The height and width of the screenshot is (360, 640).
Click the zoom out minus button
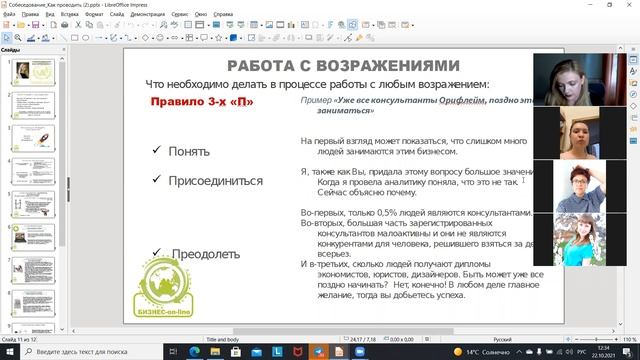[x=576, y=340]
